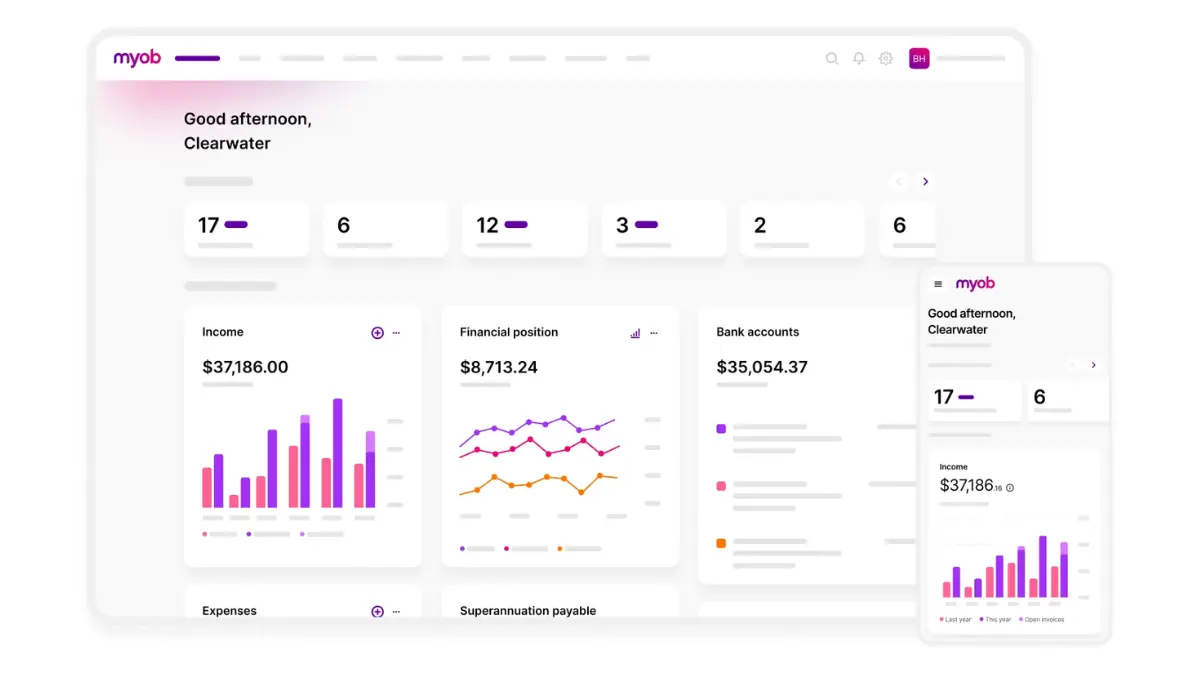Select the first navigation item next to myob logo
1200x675 pixels.
pyautogui.click(x=197, y=58)
